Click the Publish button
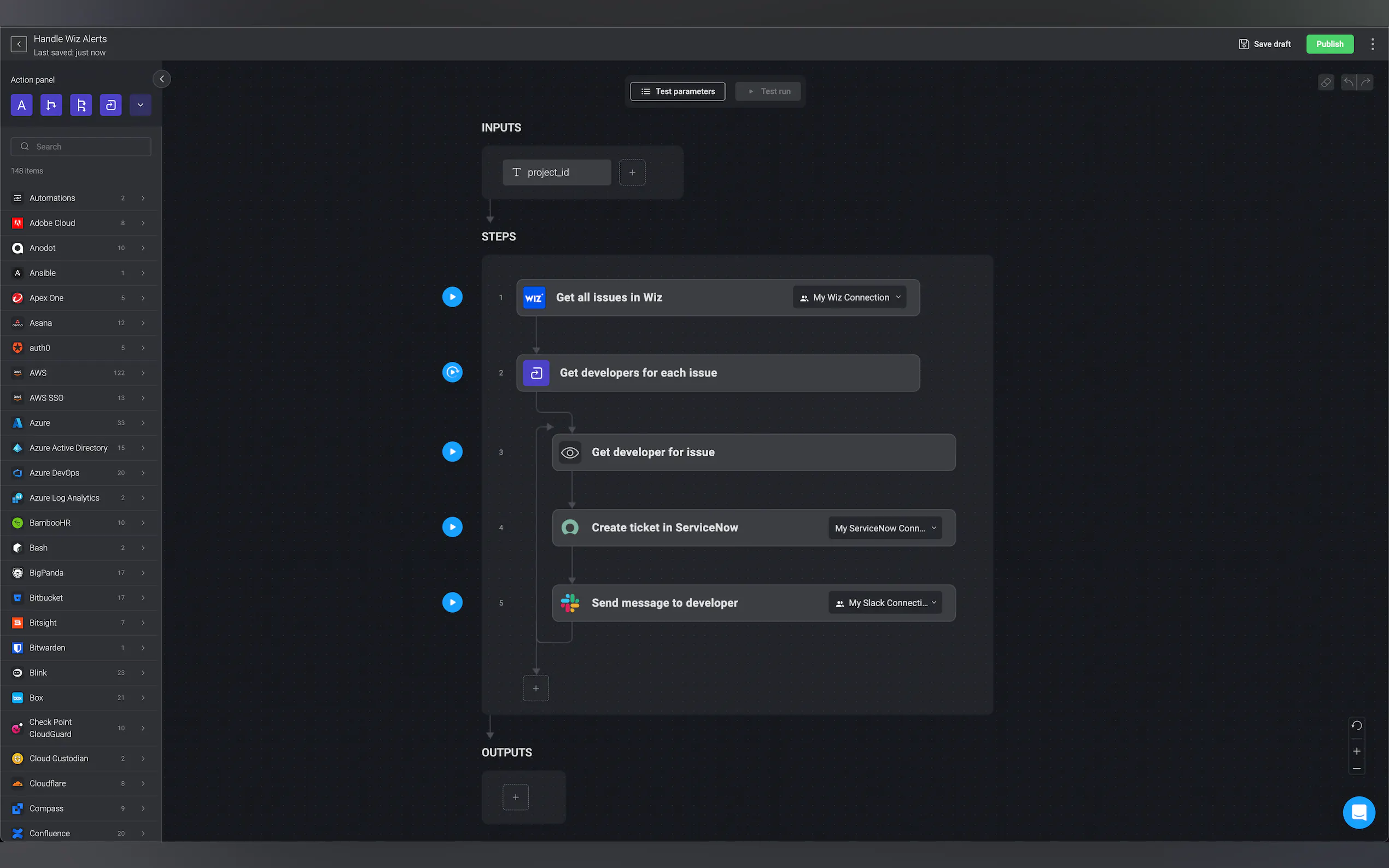This screenshot has width=1389, height=868. point(1329,44)
